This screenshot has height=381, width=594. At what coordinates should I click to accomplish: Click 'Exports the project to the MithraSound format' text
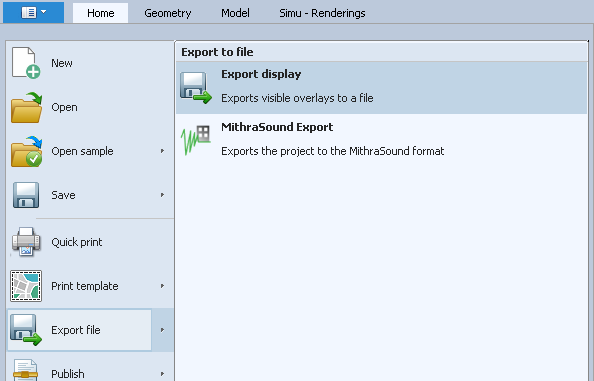click(333, 151)
